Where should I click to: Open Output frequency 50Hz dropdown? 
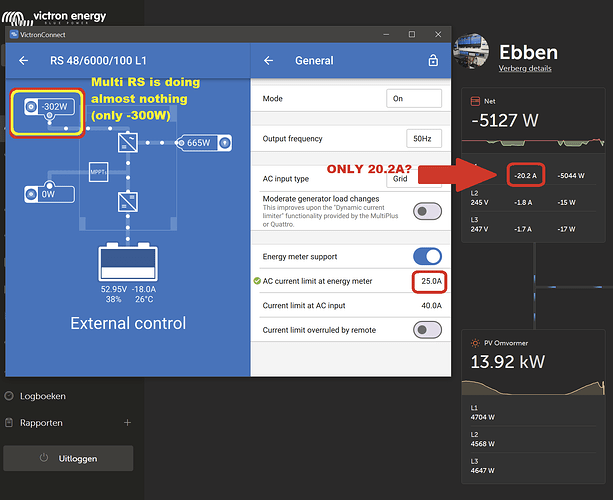pos(424,138)
